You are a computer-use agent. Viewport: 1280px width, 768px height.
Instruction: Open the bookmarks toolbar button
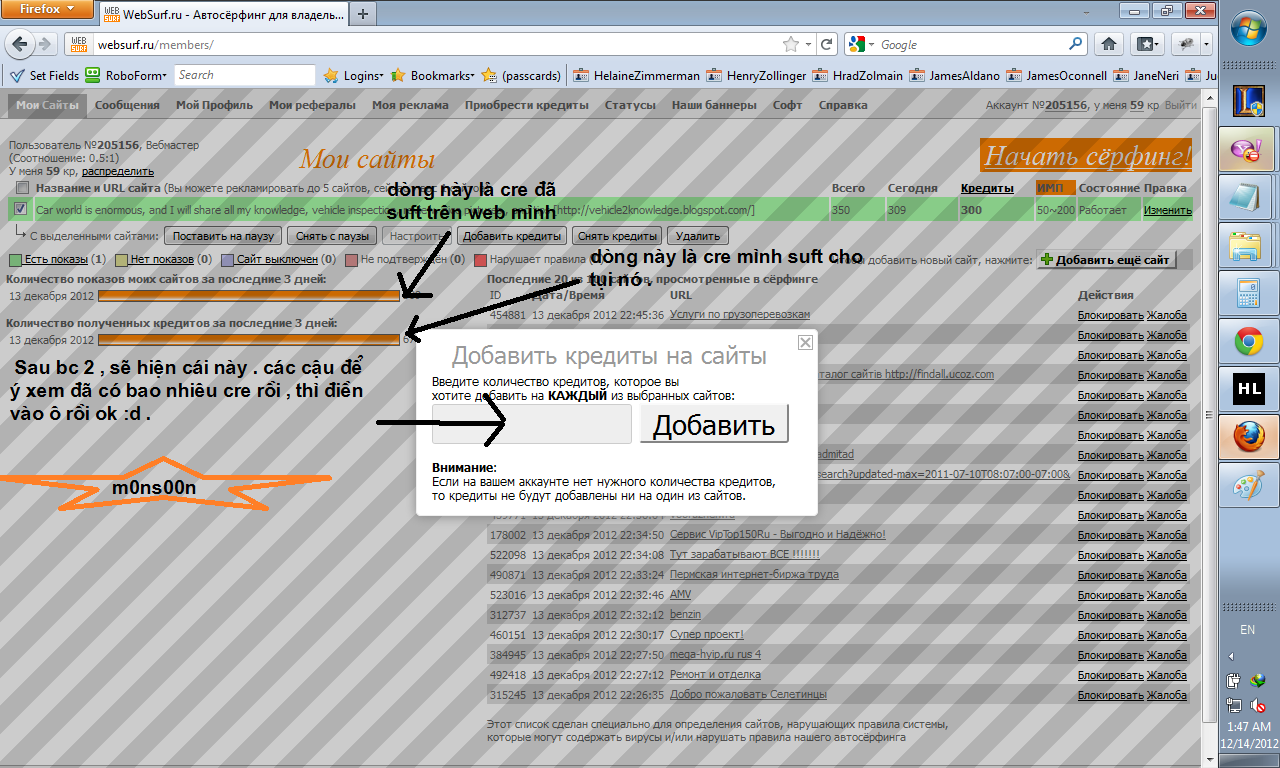(x=1146, y=44)
